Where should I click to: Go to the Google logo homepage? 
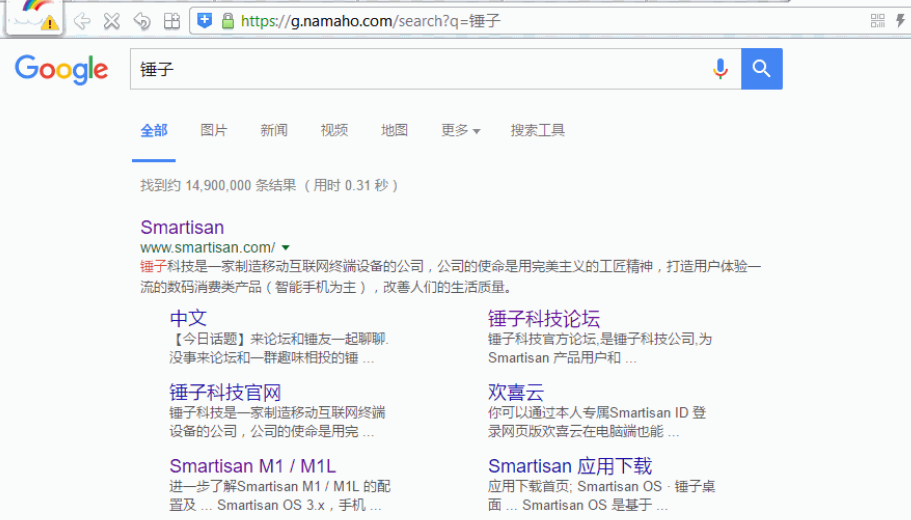pyautogui.click(x=62, y=70)
